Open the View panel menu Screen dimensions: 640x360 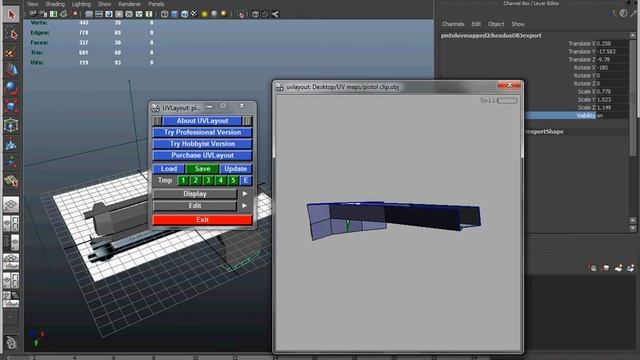(x=33, y=4)
